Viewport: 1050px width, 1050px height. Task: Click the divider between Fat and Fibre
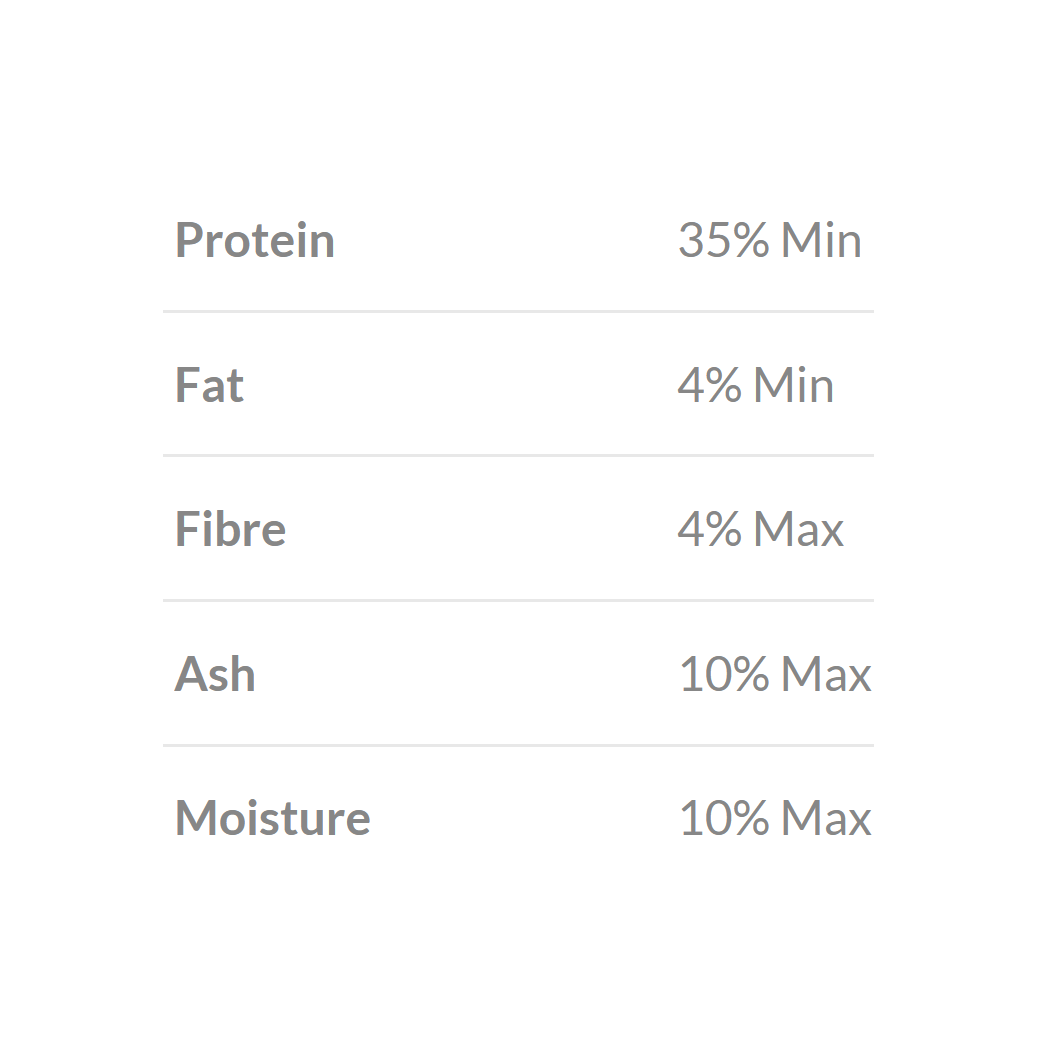(x=518, y=456)
